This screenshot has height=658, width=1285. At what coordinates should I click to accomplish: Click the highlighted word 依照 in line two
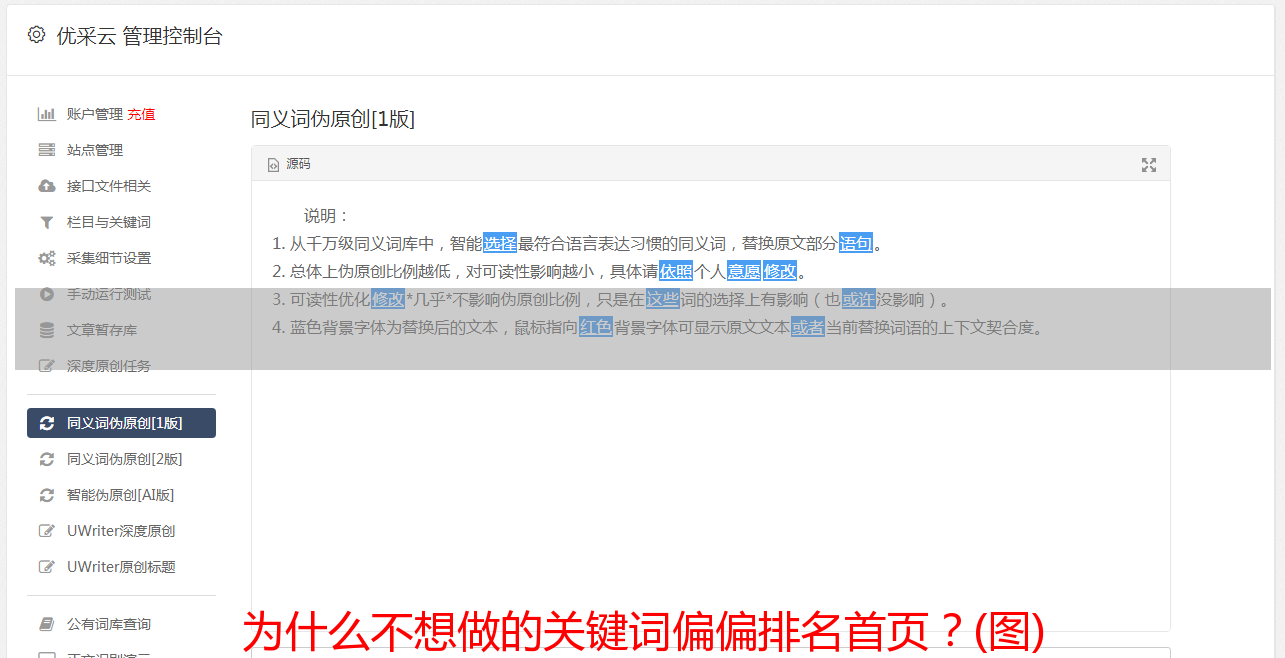click(676, 271)
